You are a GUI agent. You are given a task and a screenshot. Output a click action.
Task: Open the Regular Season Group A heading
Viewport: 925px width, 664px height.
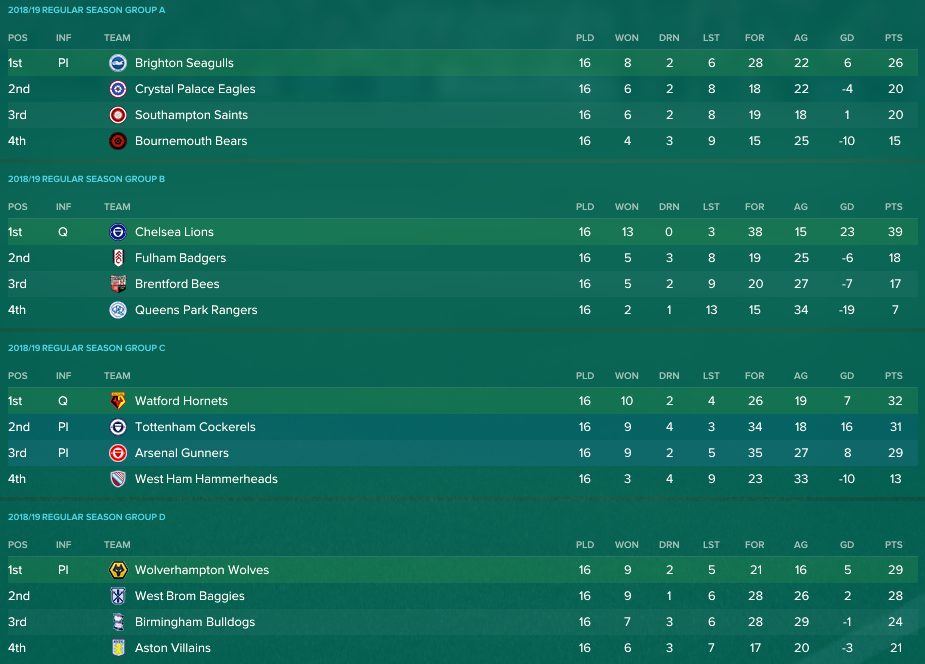point(87,10)
